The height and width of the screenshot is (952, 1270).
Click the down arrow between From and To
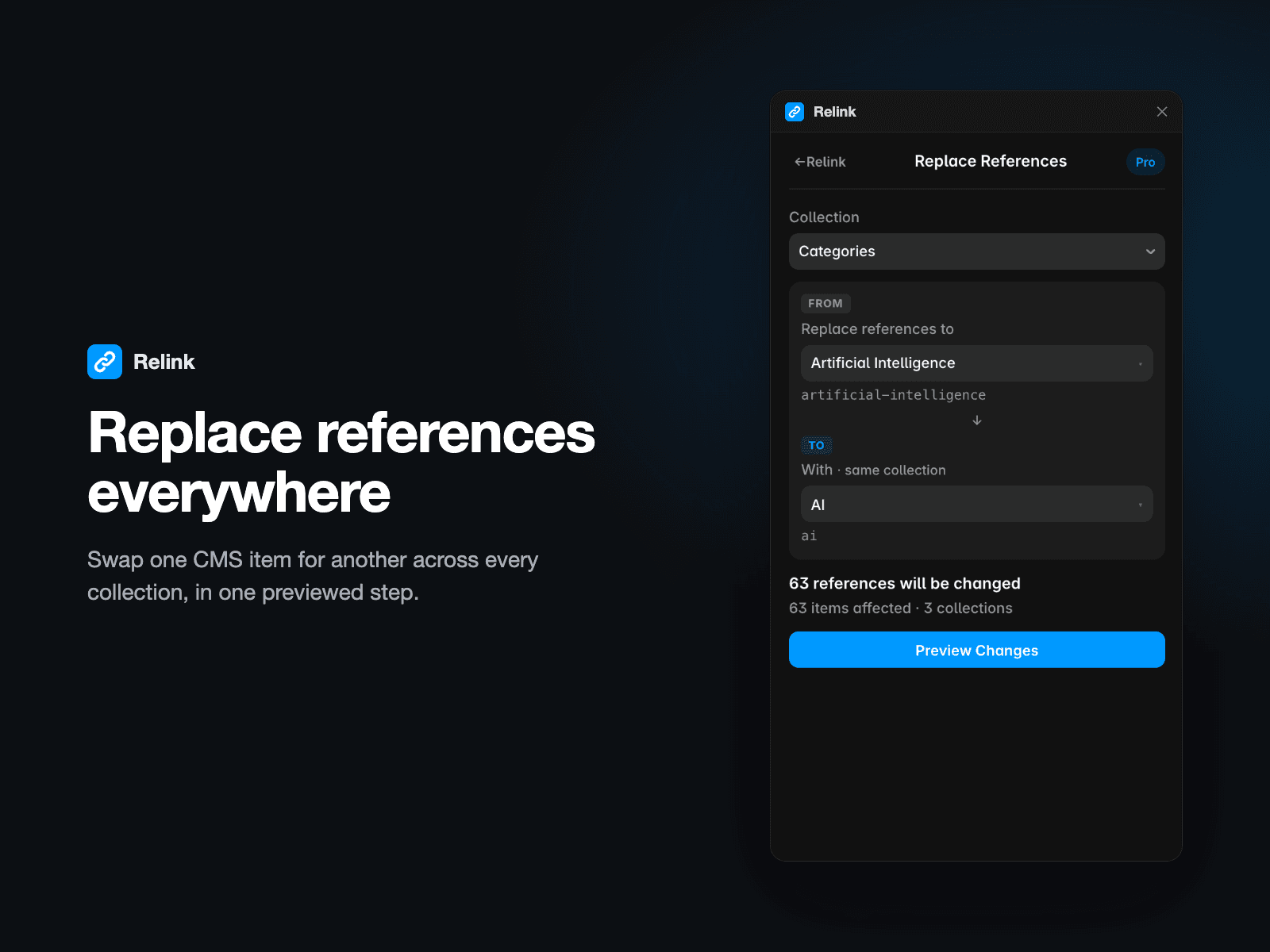click(977, 420)
